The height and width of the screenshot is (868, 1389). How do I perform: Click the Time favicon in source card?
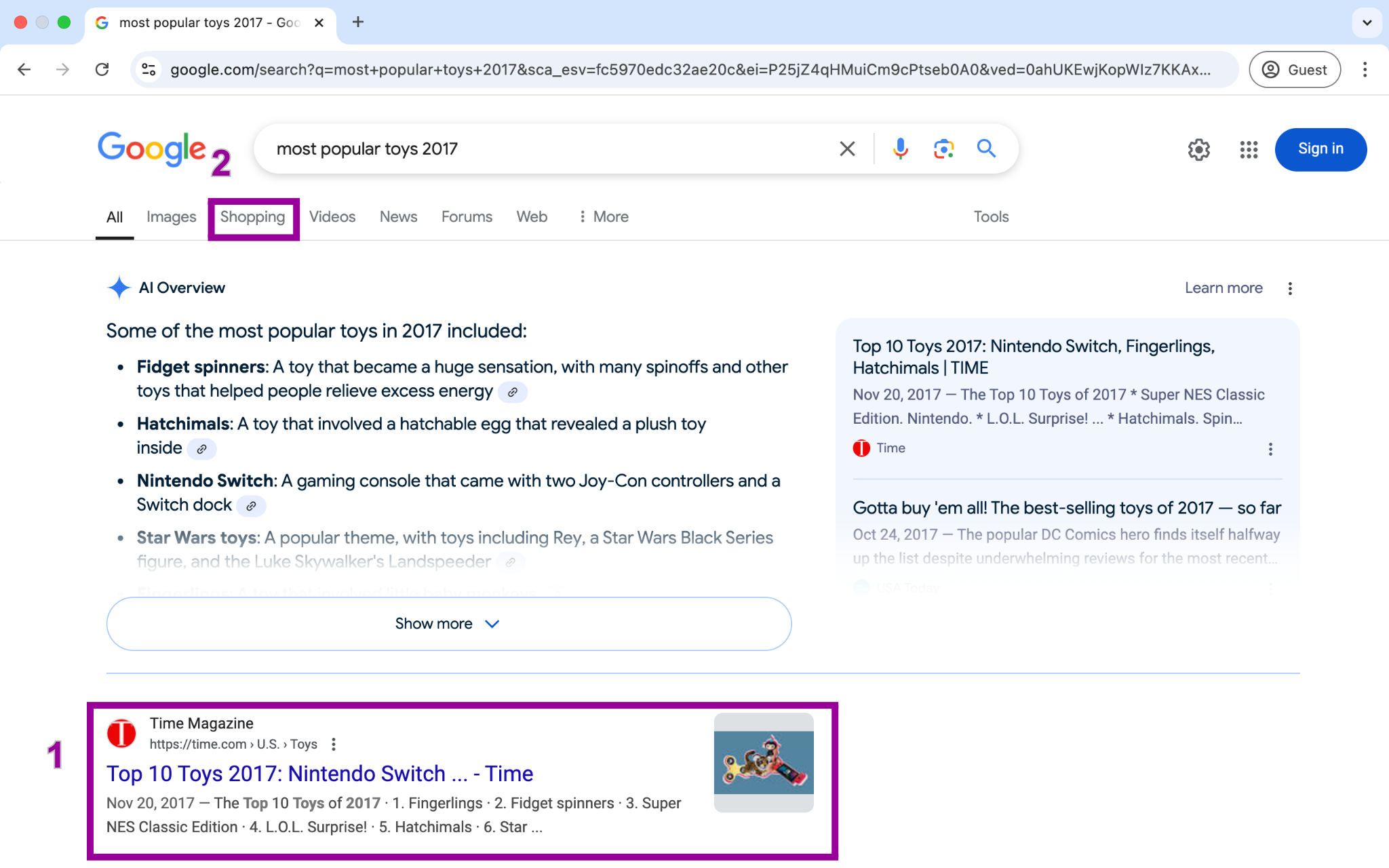(861, 448)
